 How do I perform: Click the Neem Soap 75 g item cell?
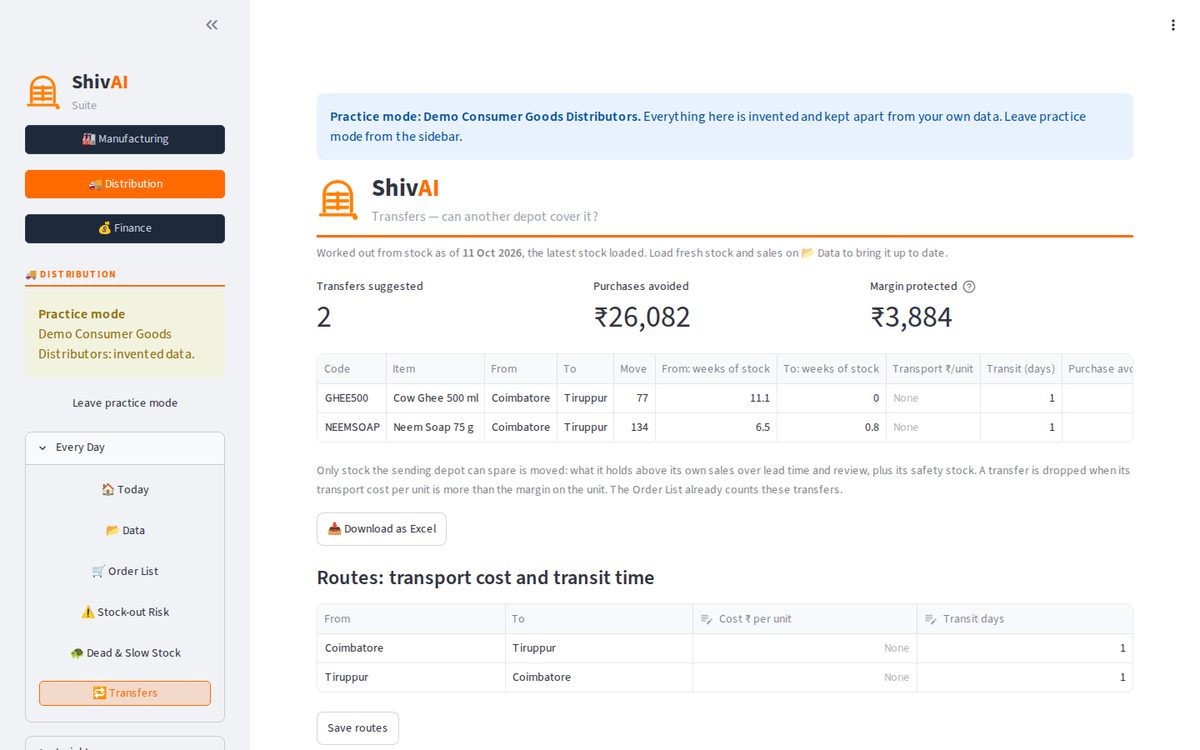click(435, 427)
